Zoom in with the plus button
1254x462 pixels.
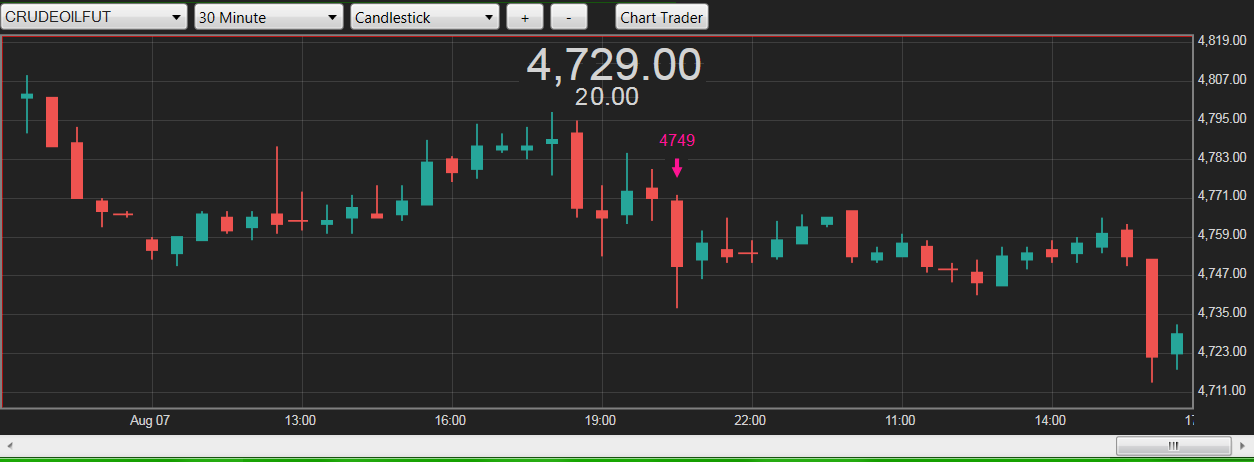(525, 17)
